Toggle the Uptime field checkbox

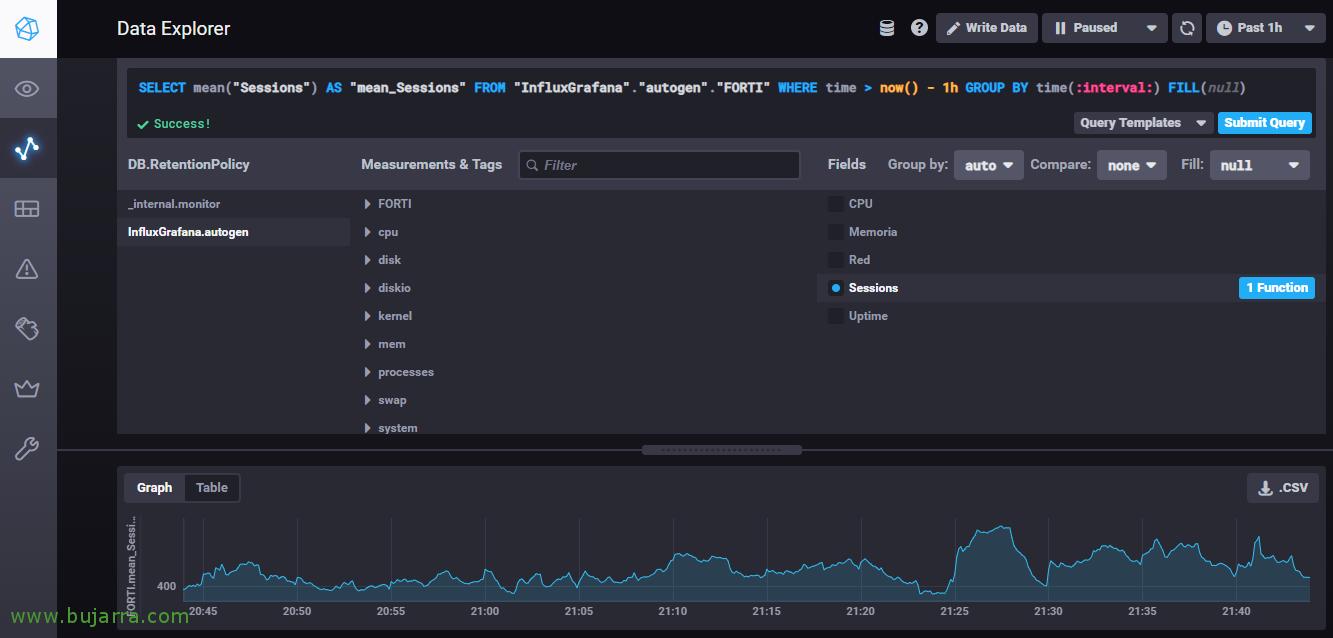836,316
